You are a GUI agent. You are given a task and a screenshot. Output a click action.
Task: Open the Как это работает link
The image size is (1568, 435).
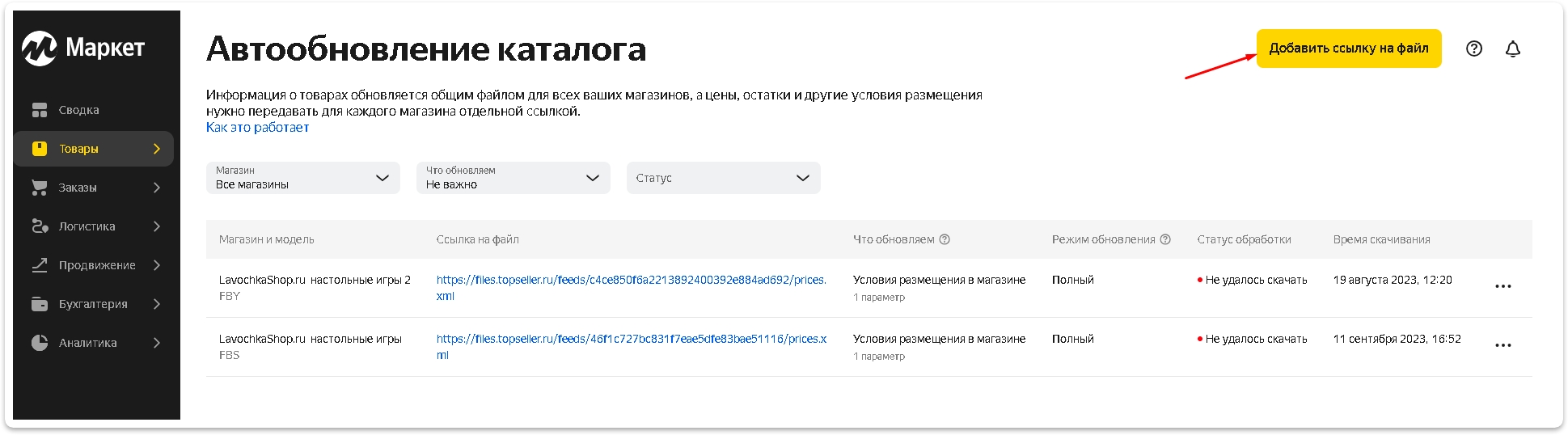point(257,128)
